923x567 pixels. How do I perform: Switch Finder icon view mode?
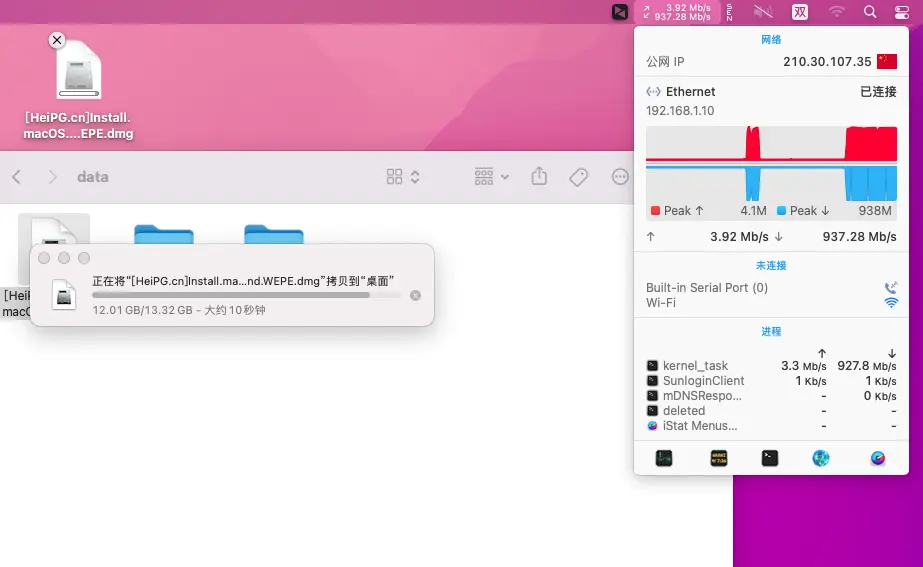pyautogui.click(x=394, y=177)
